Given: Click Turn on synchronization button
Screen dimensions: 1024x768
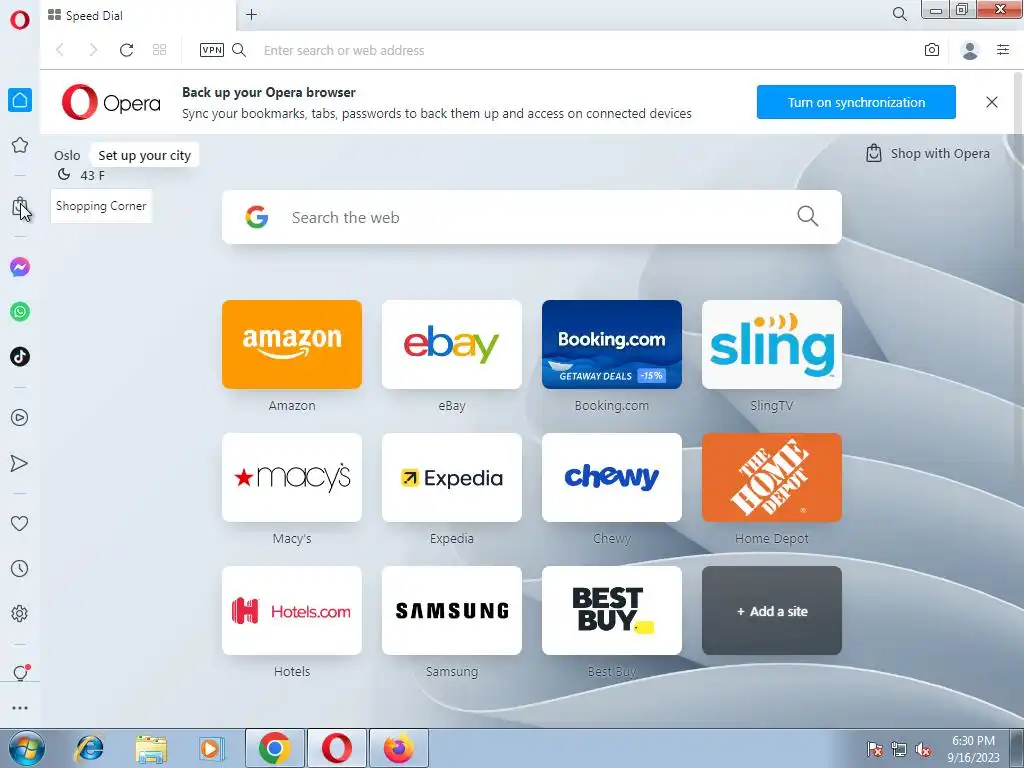Looking at the screenshot, I should tap(856, 102).
